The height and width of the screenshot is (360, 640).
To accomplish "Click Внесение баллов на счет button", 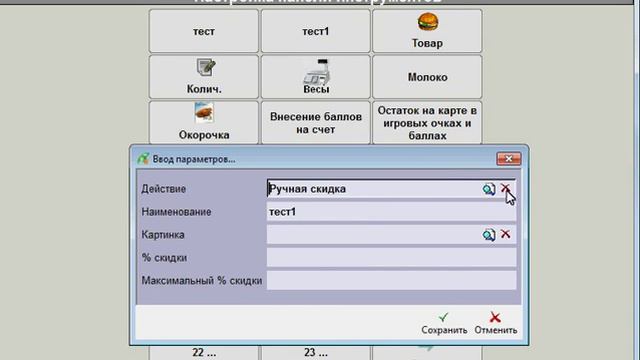I will coord(316,122).
